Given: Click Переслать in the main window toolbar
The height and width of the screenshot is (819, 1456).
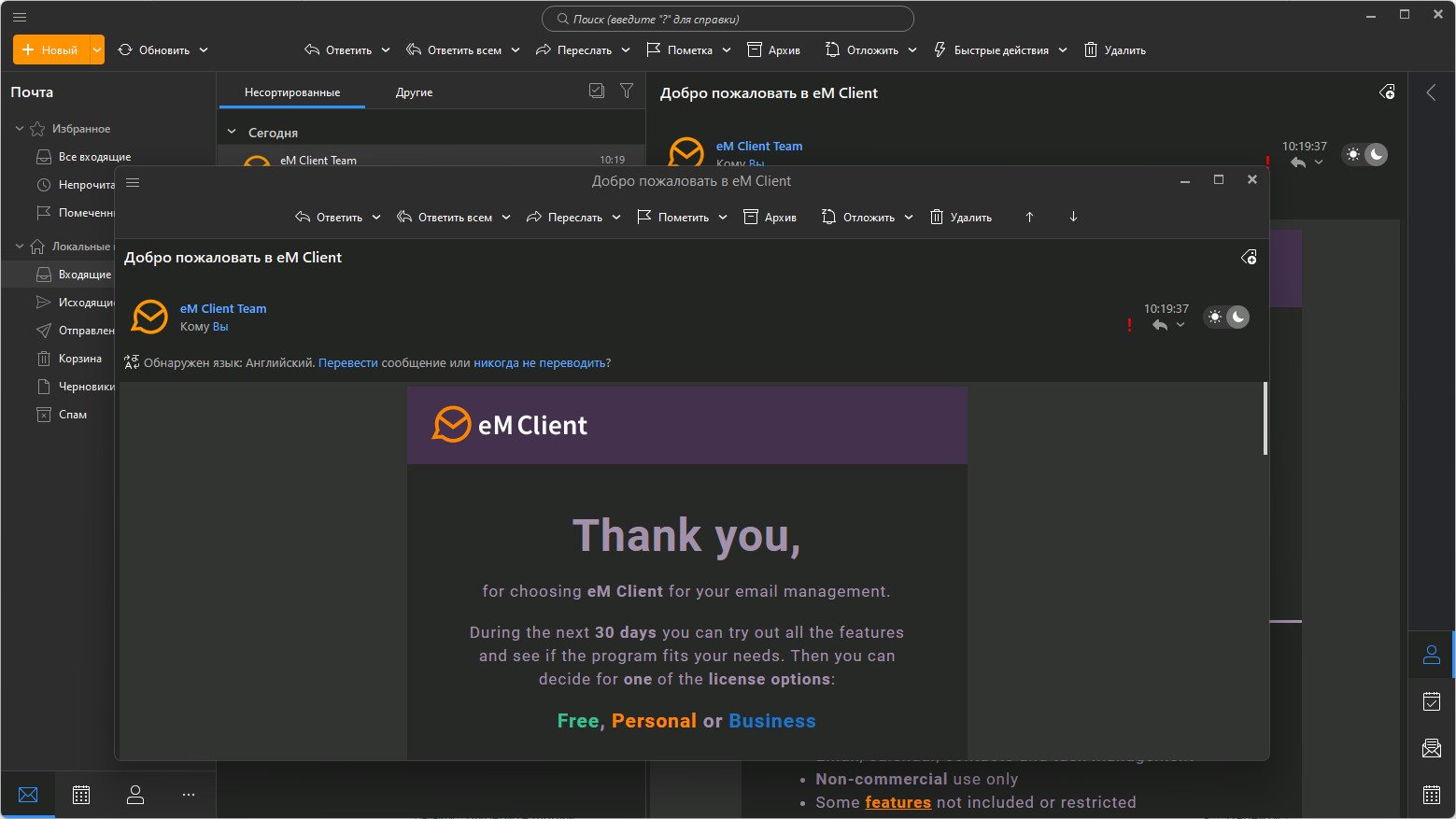Looking at the screenshot, I should 573,50.
